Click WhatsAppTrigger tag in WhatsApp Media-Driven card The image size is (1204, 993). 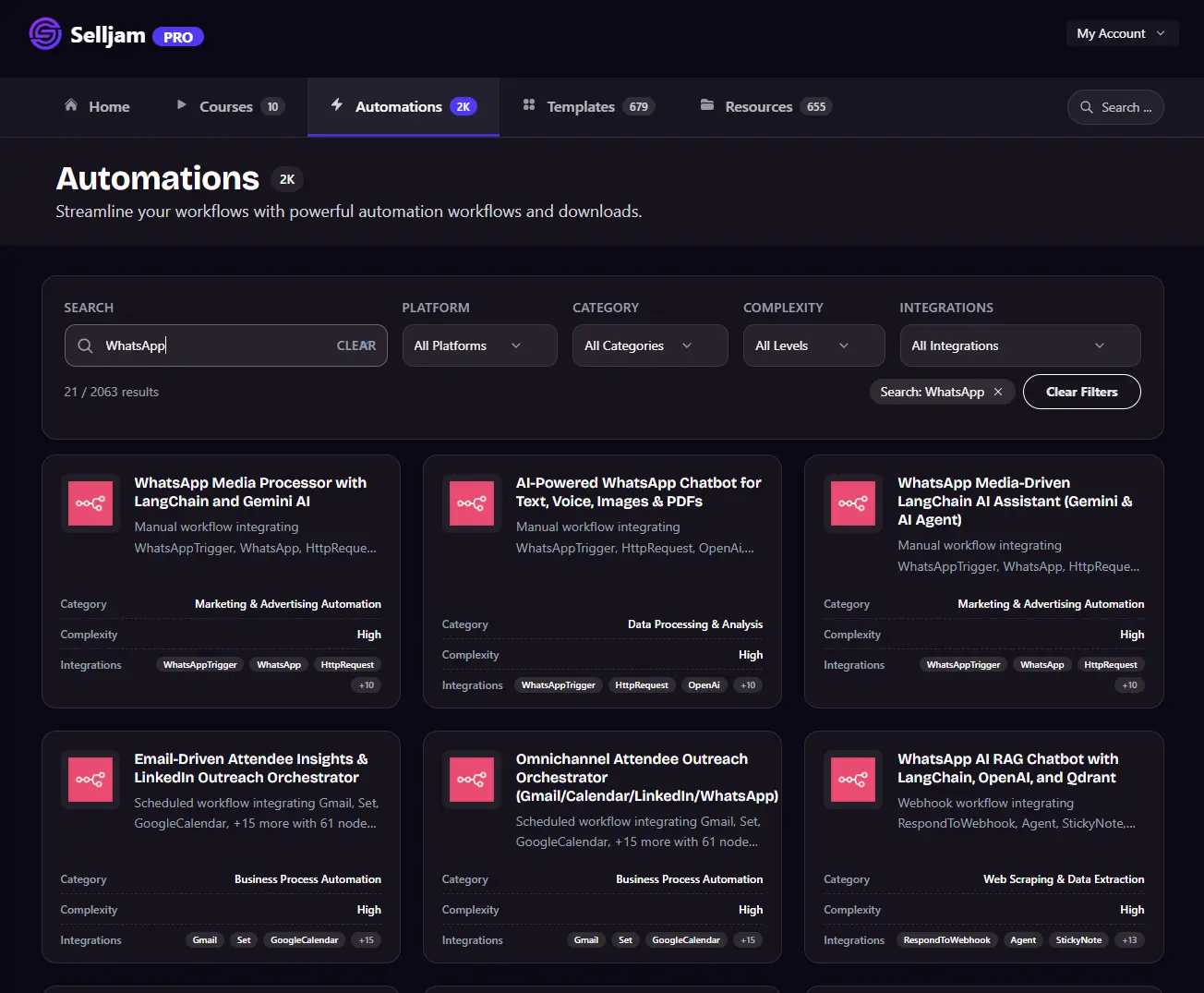963,665
